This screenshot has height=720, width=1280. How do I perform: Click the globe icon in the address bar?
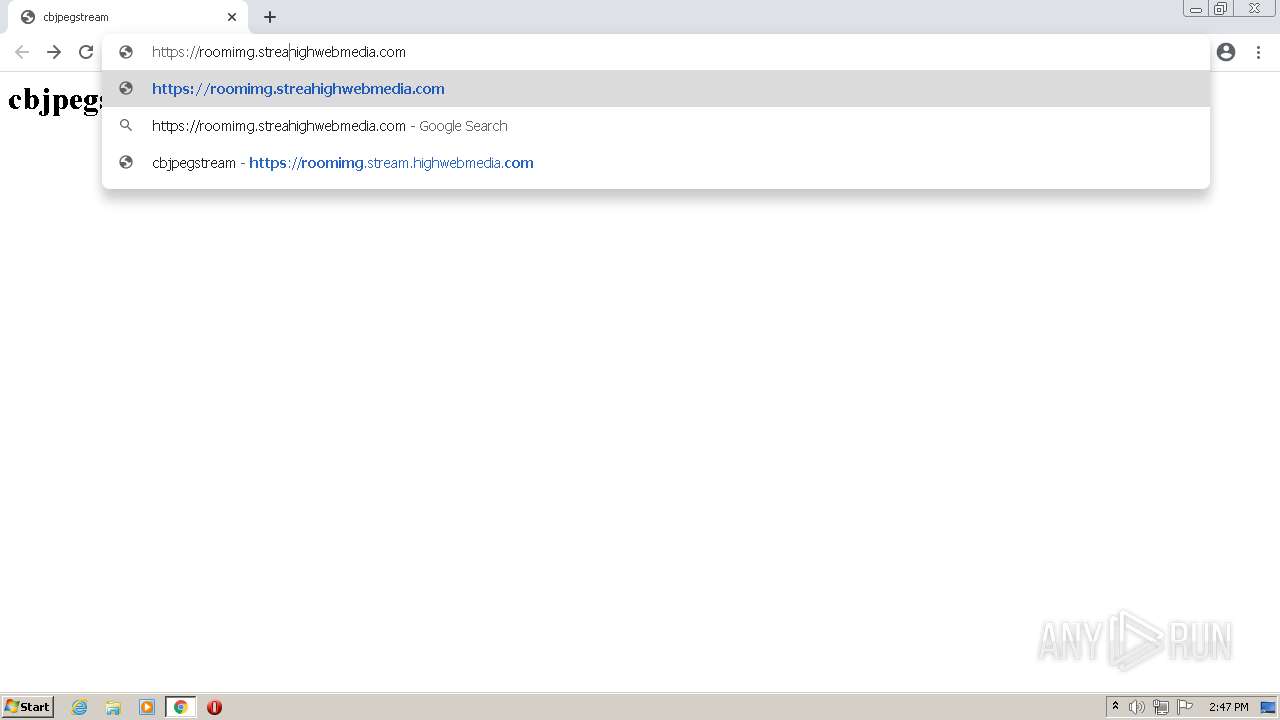click(x=126, y=52)
